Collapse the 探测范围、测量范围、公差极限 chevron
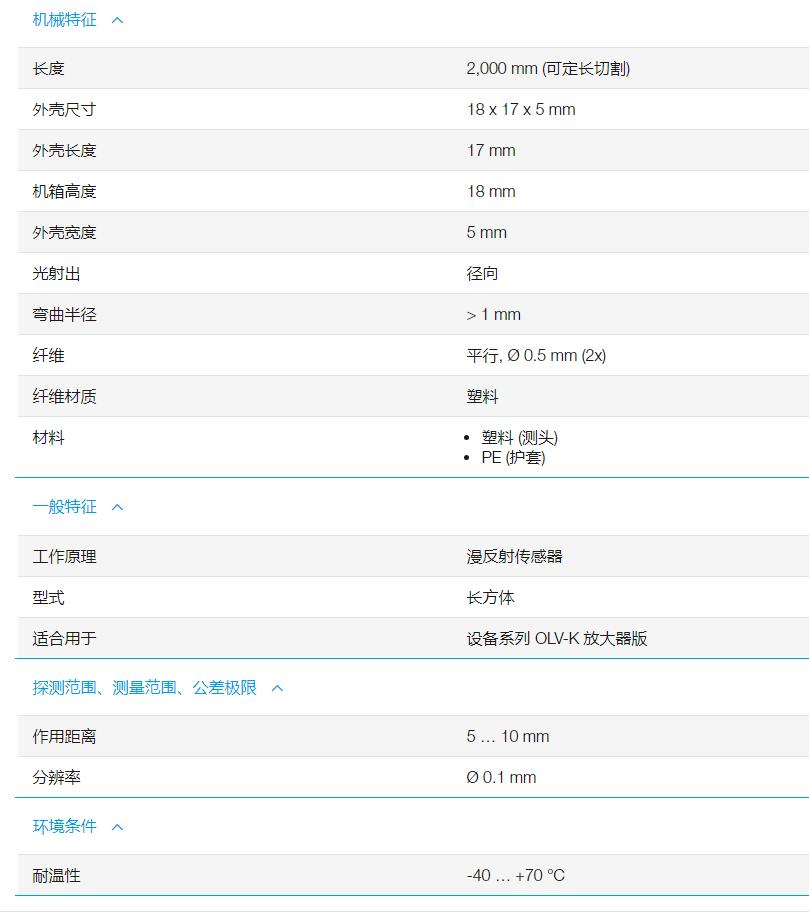 [278, 688]
